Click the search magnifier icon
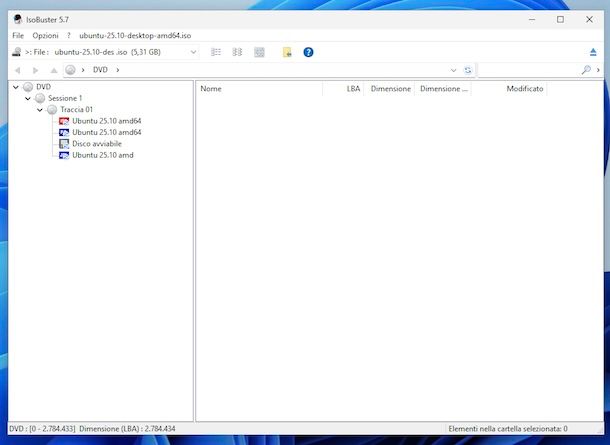 tap(587, 70)
